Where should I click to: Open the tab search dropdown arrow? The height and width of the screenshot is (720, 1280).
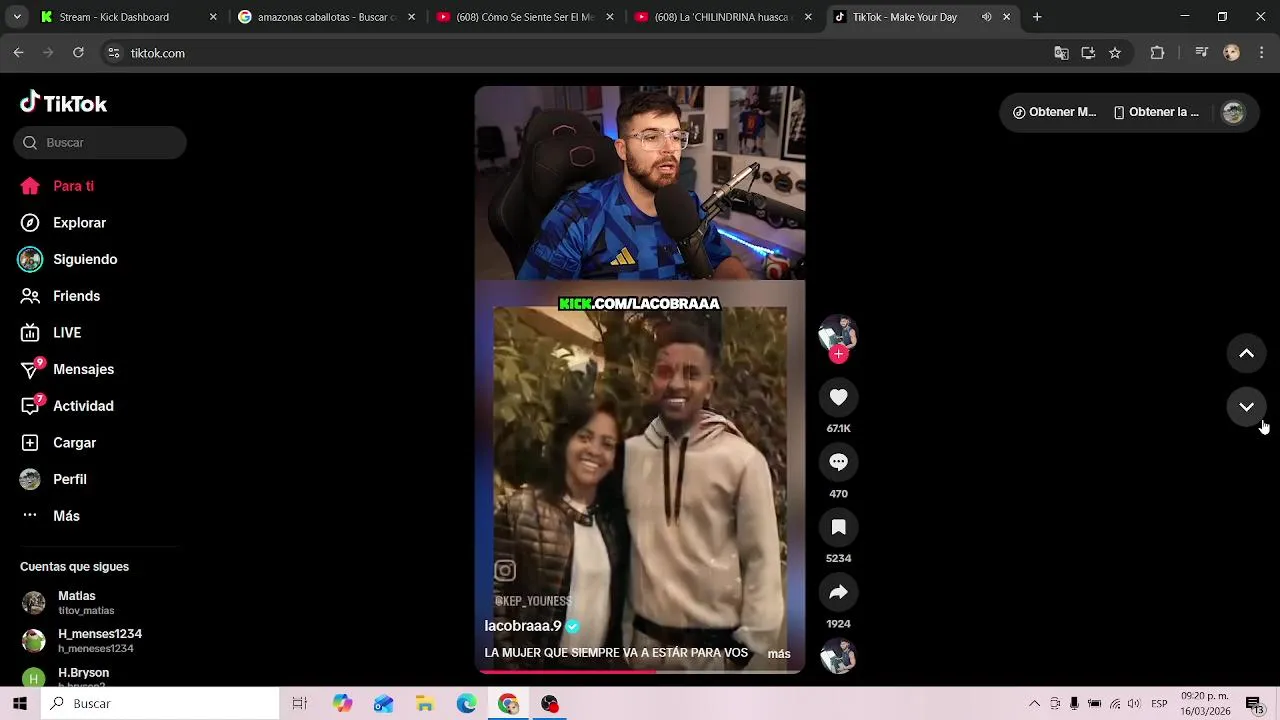coord(17,17)
